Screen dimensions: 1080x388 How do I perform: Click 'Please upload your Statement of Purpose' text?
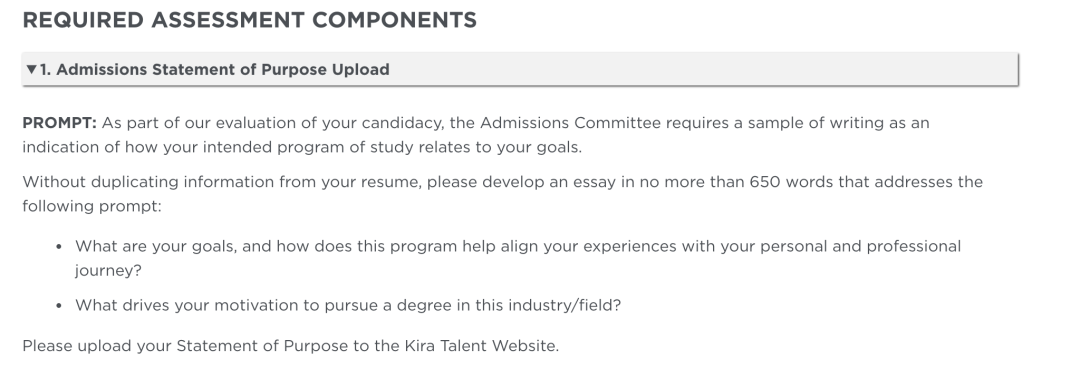[185, 346]
